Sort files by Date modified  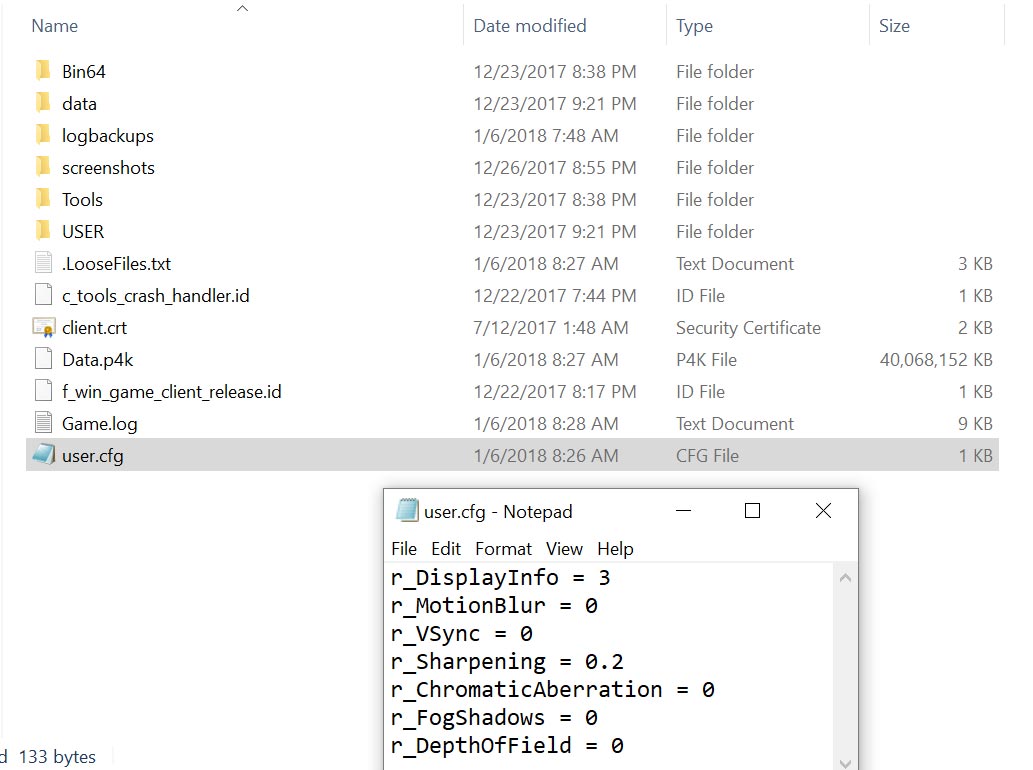[x=530, y=26]
